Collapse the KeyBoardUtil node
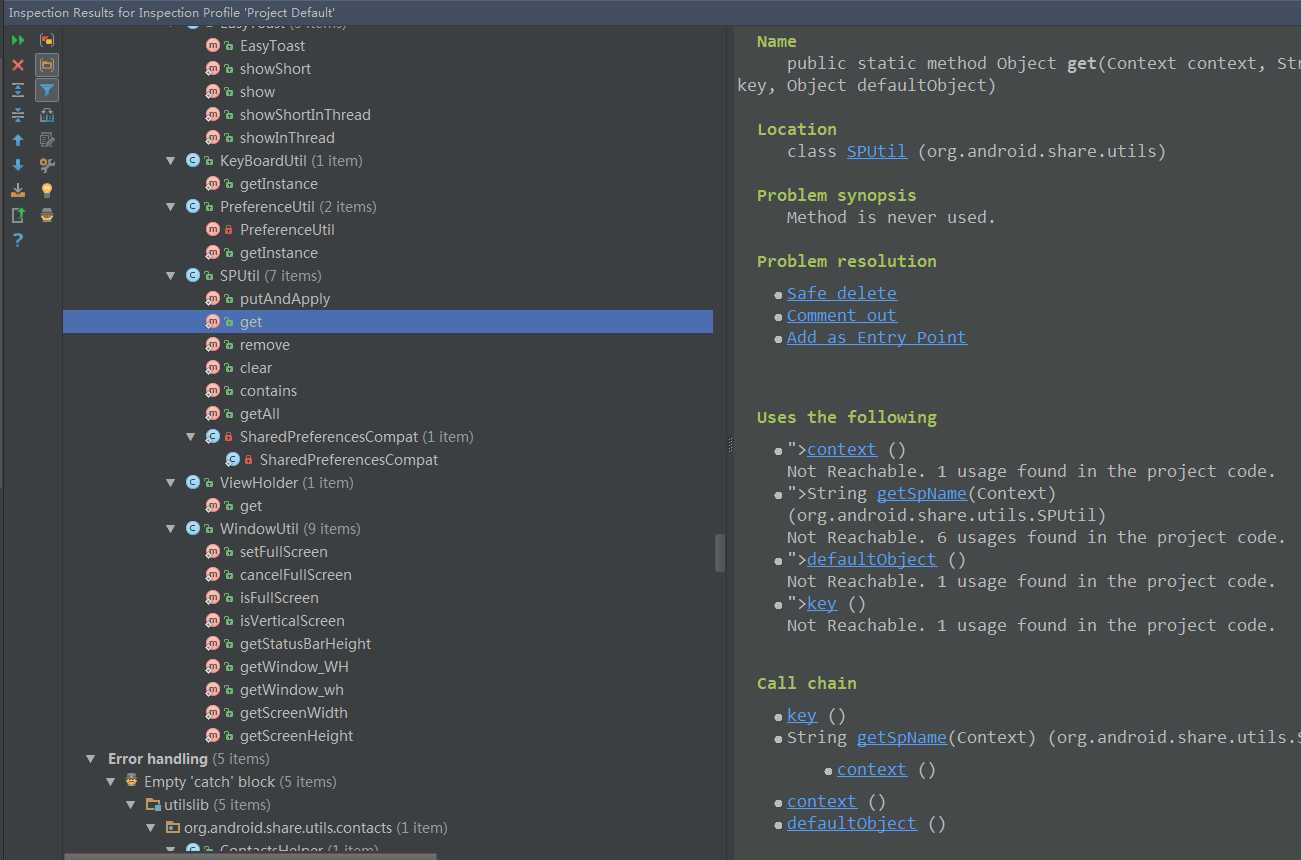The image size is (1301, 860). 171,161
